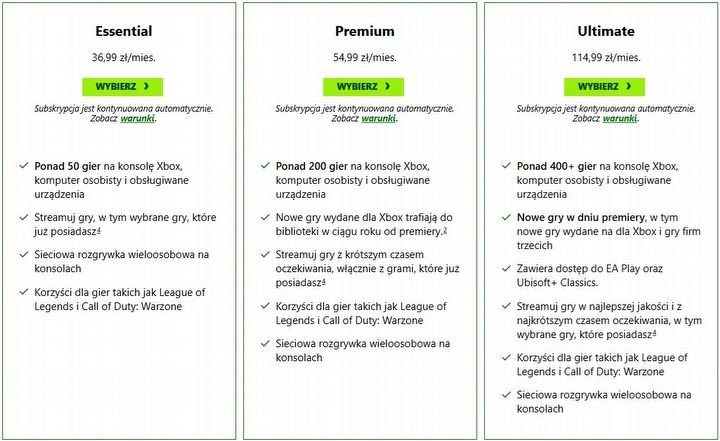
Task: Click the checkmark next to 'Nowe gry w dniu premiery'
Action: 505,217
